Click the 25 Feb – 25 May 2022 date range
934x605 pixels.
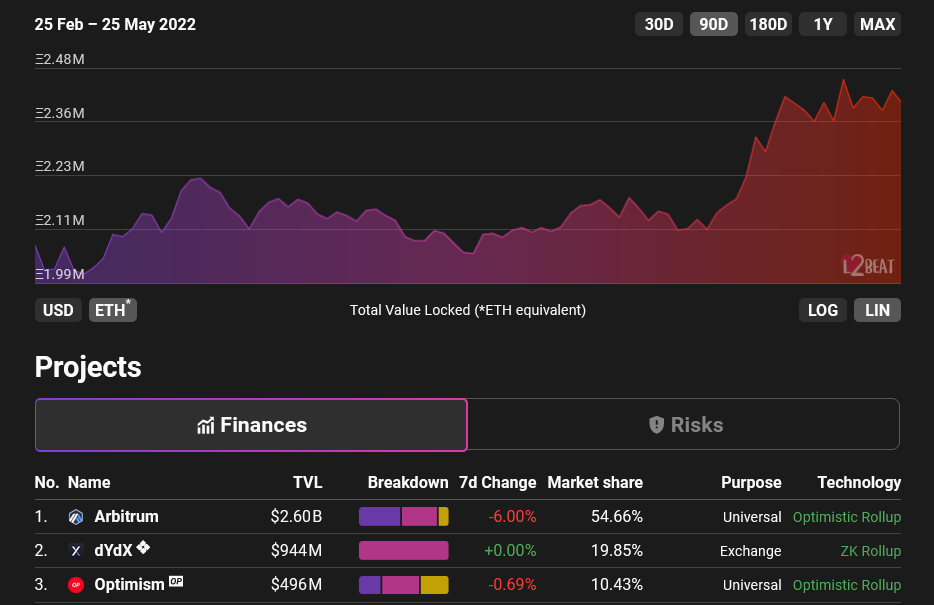coord(115,24)
